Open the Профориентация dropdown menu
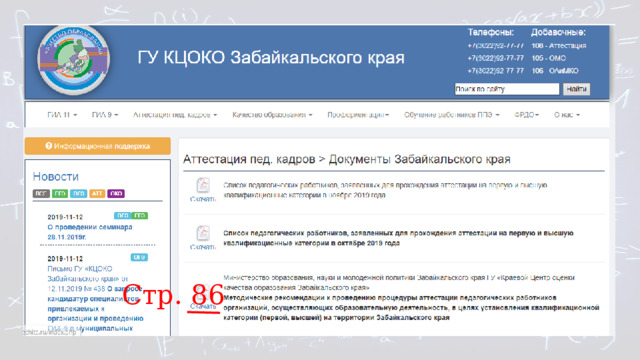The width and height of the screenshot is (640, 360). [x=358, y=115]
